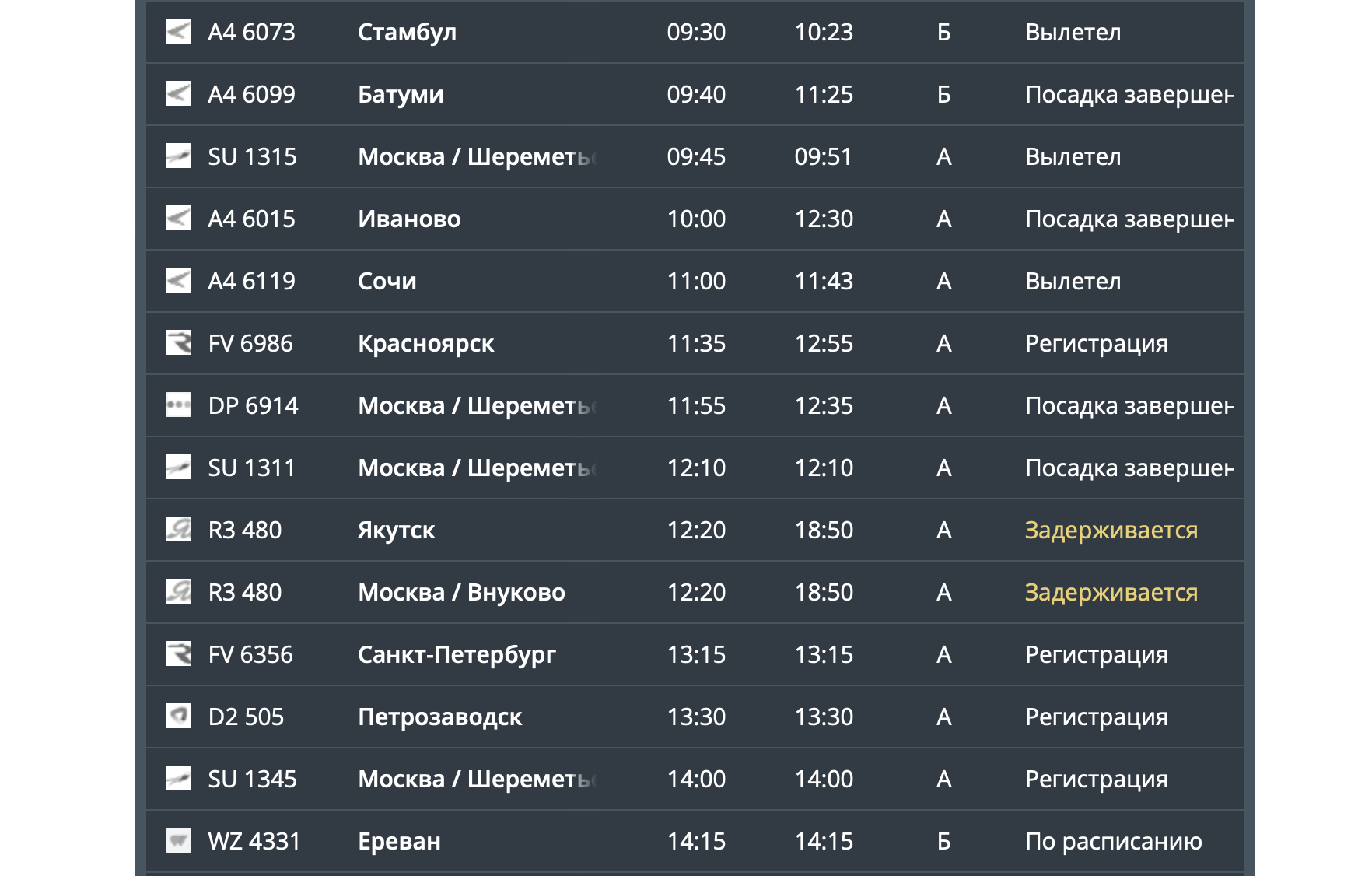Click airline logo beside flight A4 6073

point(179,32)
